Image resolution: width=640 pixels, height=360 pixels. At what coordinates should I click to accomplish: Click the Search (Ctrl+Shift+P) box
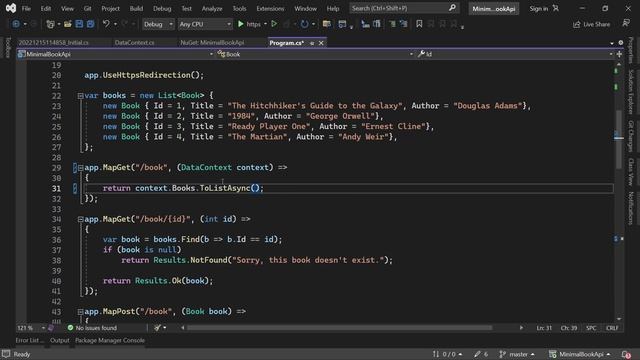pos(404,8)
